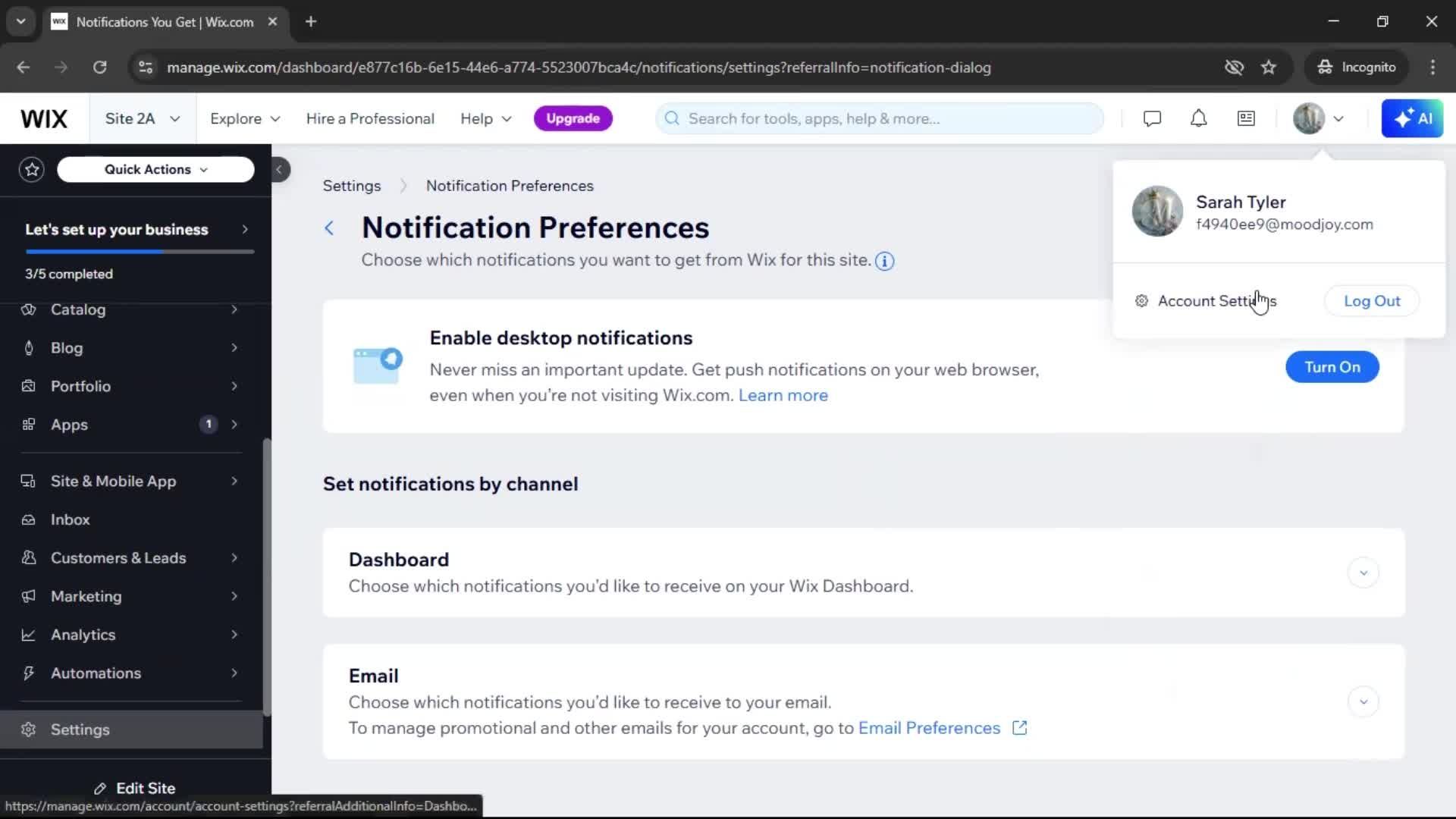Expand the Catalog chevron in sidebar
This screenshot has width=1456, height=819.
click(x=234, y=310)
